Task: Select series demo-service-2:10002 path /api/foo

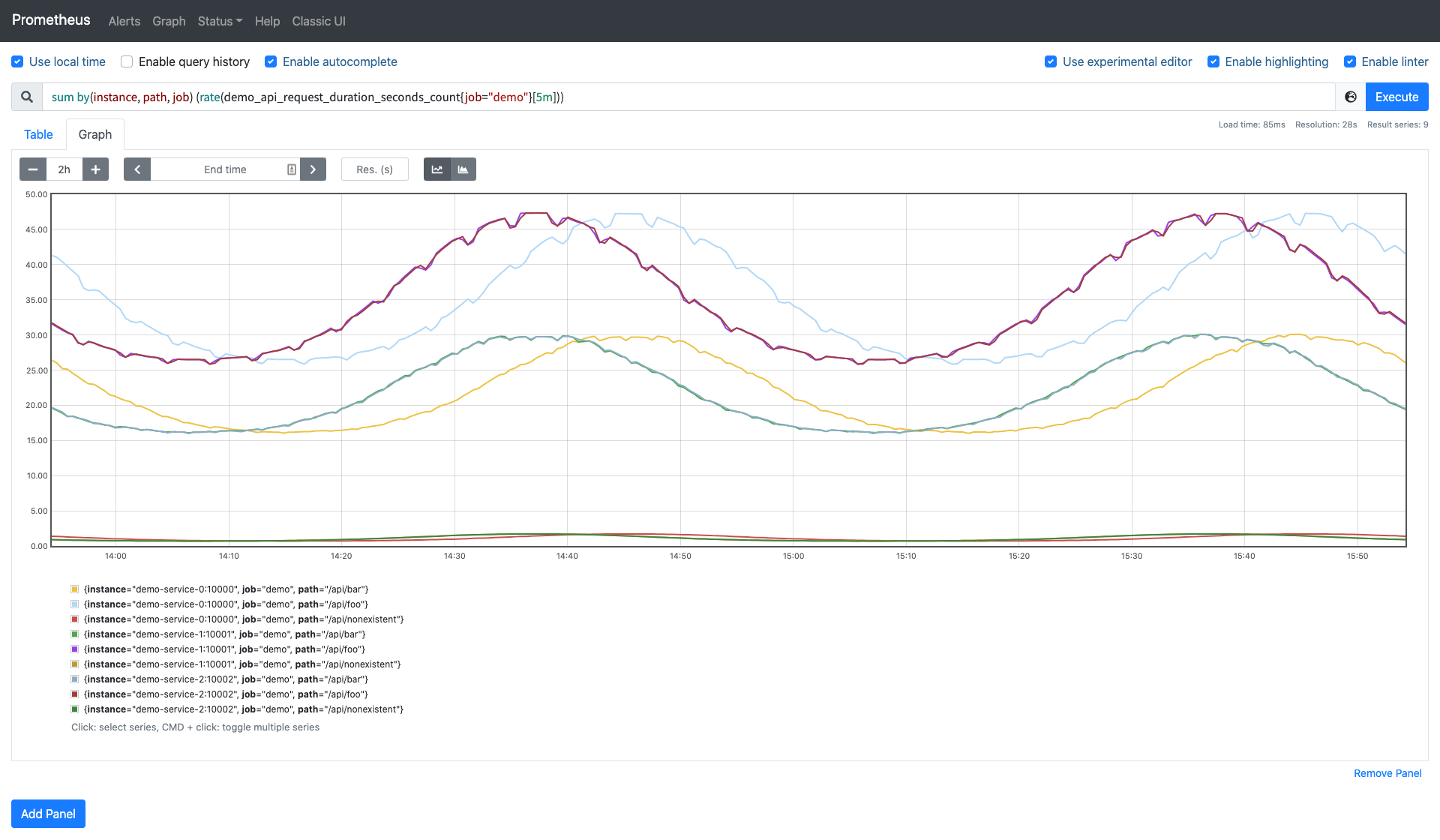Action: click(226, 694)
